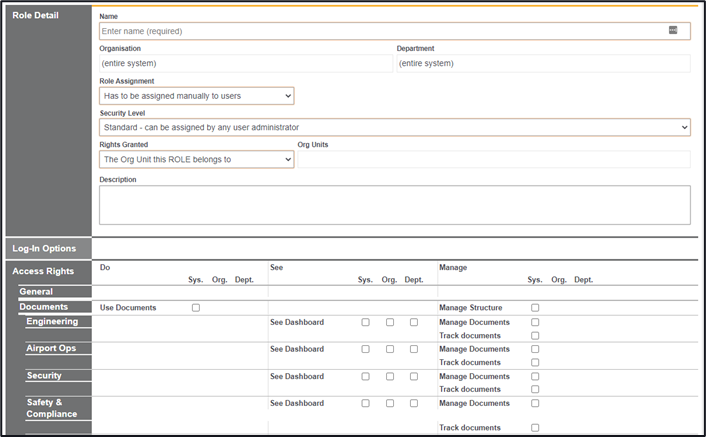Check Security Track documents checkbox
The image size is (706, 437).
(535, 389)
